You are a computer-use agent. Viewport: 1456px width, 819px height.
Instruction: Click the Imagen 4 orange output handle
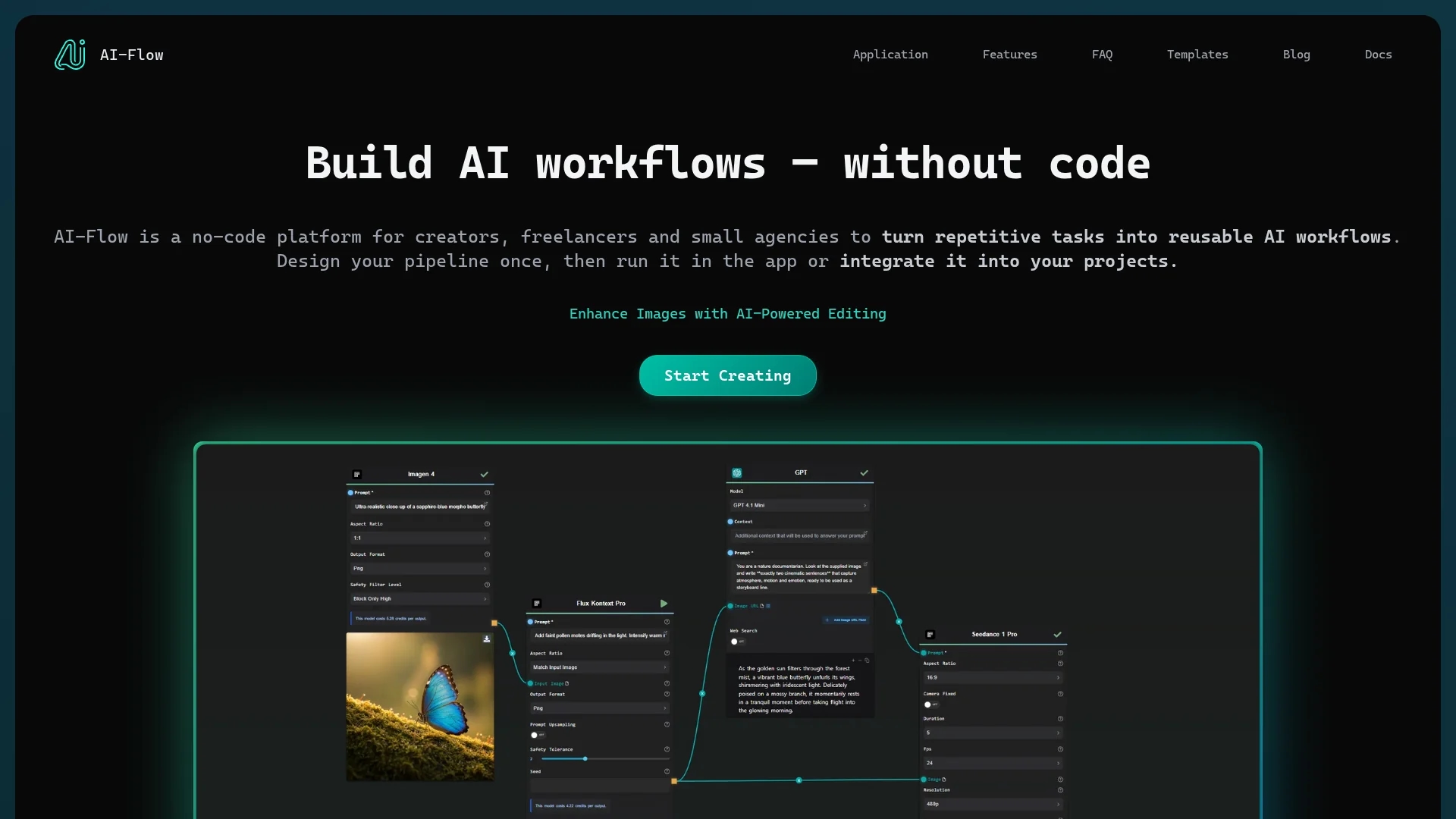tap(494, 623)
